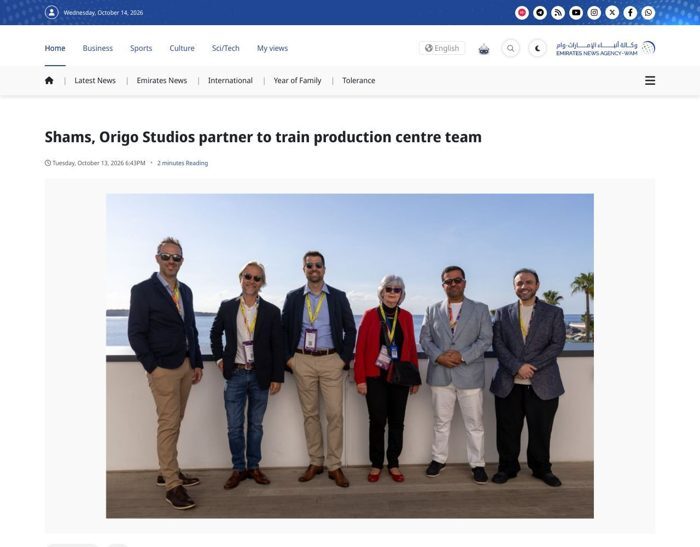Open the Instagram profile icon
Image resolution: width=700 pixels, height=547 pixels.
point(594,13)
